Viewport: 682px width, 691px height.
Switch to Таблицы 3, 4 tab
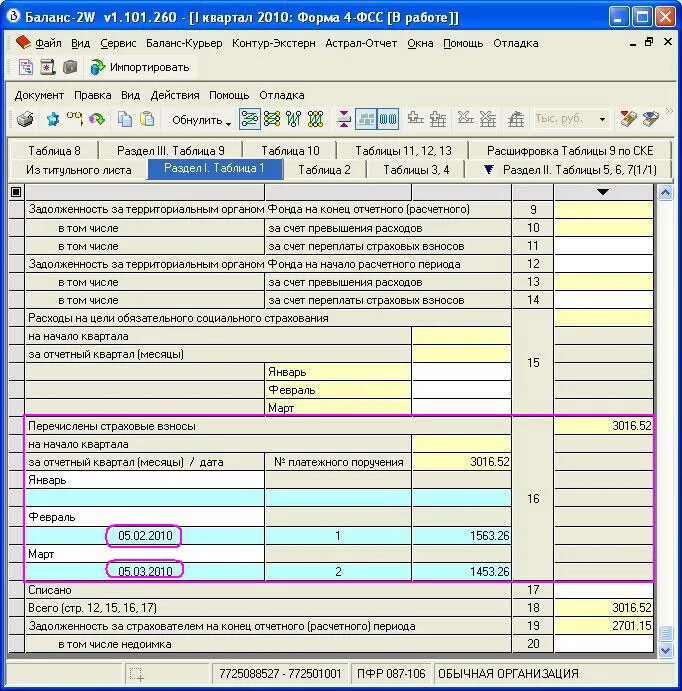click(x=416, y=170)
